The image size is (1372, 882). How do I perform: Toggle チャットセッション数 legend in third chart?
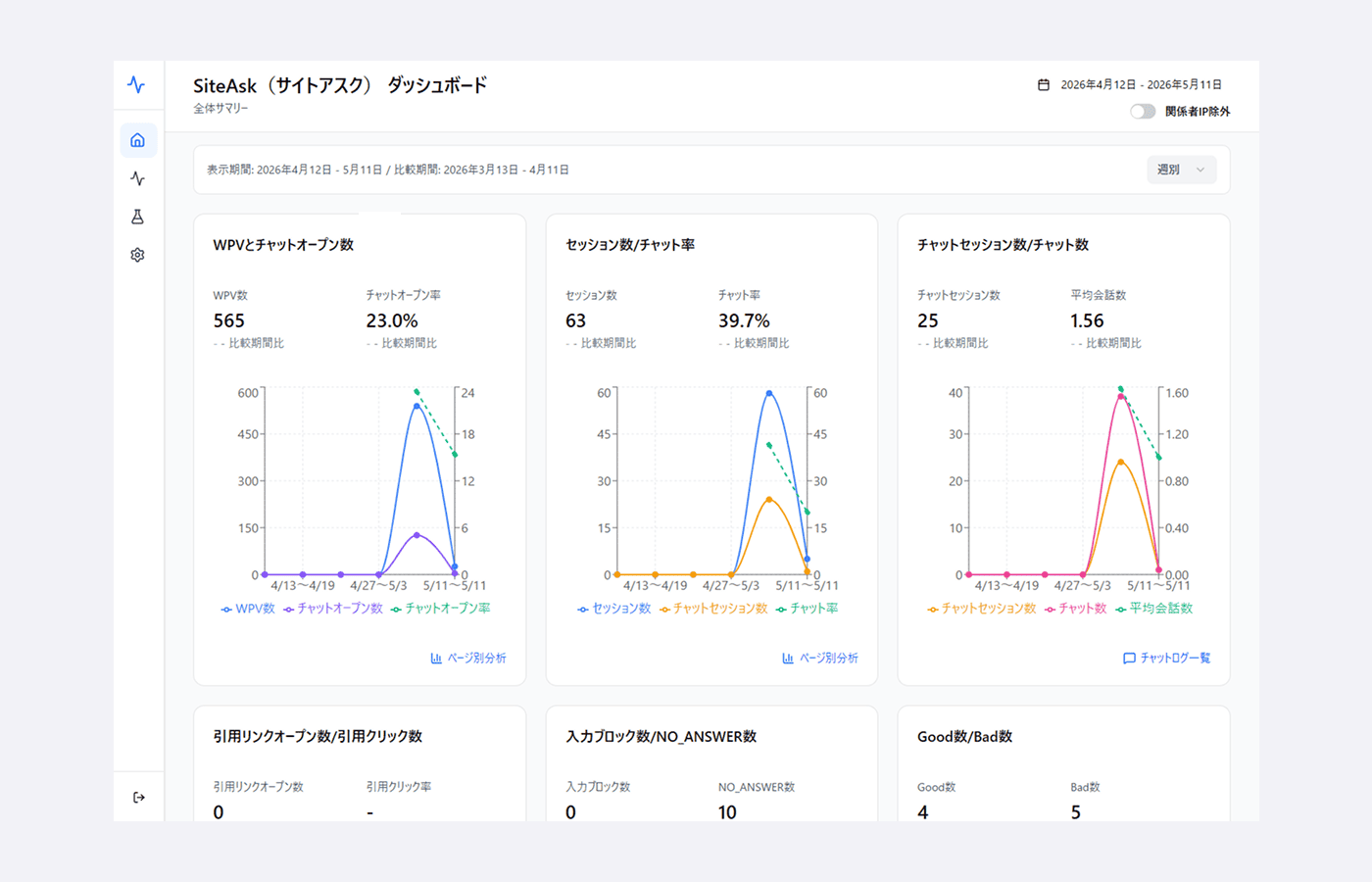(982, 609)
